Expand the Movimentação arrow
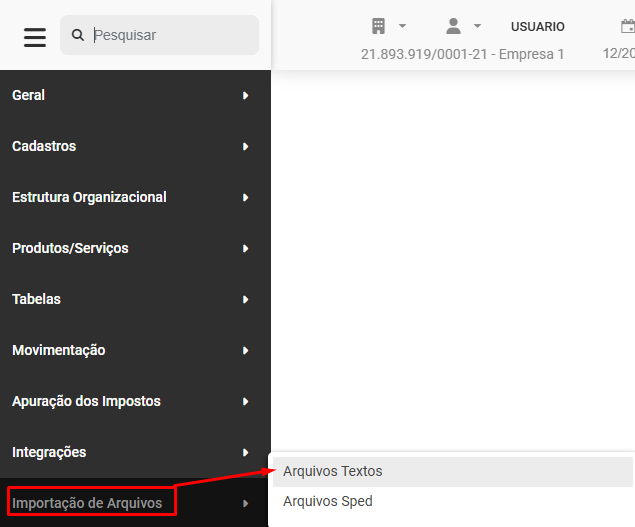Screen dimensions: 635x527 coord(245,350)
